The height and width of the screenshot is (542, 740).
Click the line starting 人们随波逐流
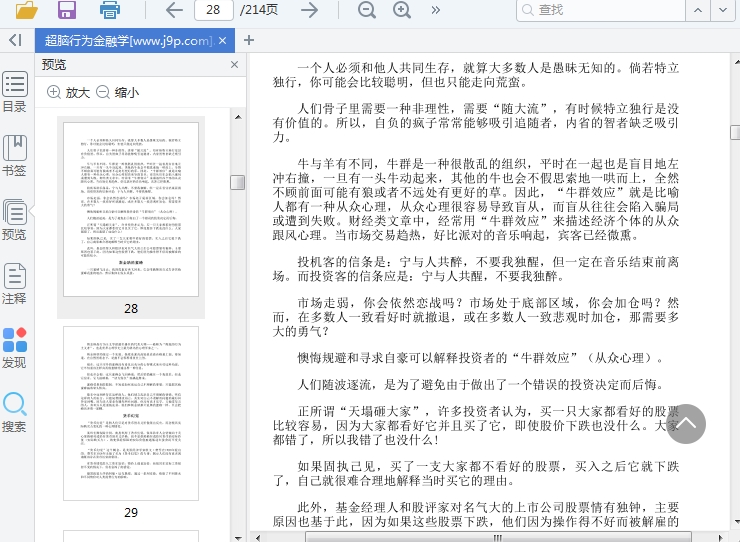tap(480, 385)
